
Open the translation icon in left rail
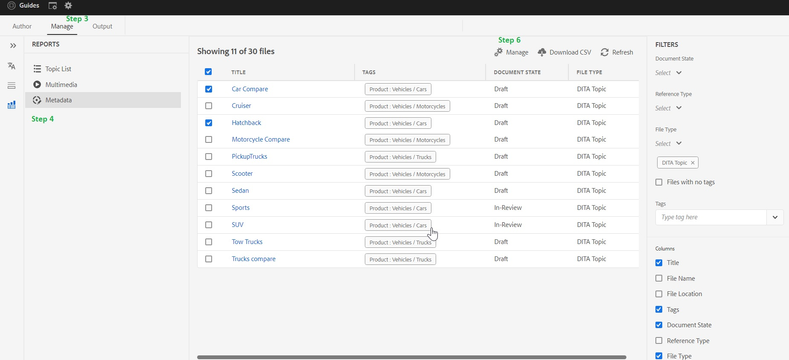tap(12, 66)
